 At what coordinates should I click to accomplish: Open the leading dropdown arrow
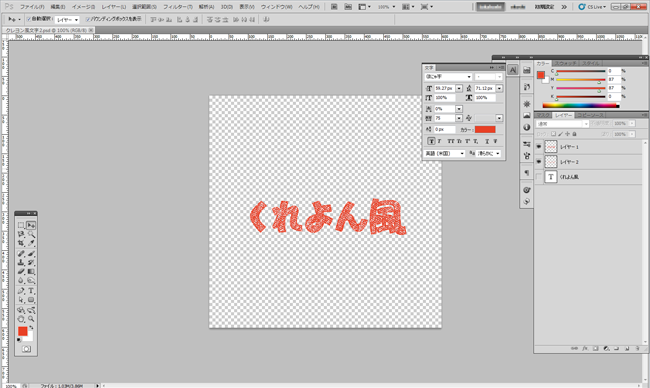499,88
